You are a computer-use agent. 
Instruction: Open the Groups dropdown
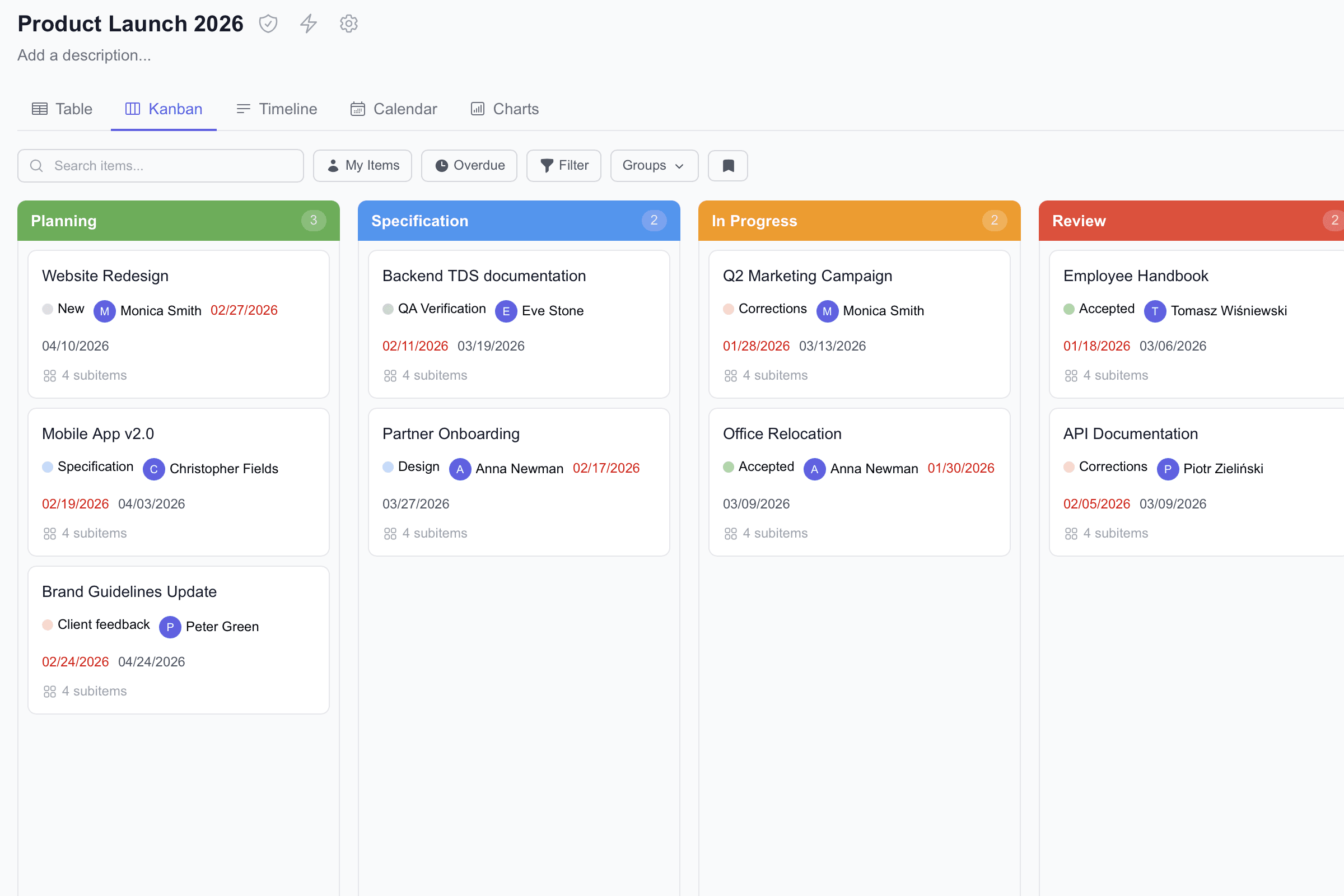[654, 166]
